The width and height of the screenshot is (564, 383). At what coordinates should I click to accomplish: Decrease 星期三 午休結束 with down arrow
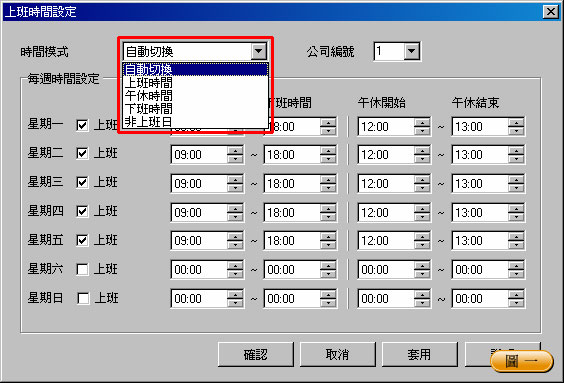(x=516, y=188)
